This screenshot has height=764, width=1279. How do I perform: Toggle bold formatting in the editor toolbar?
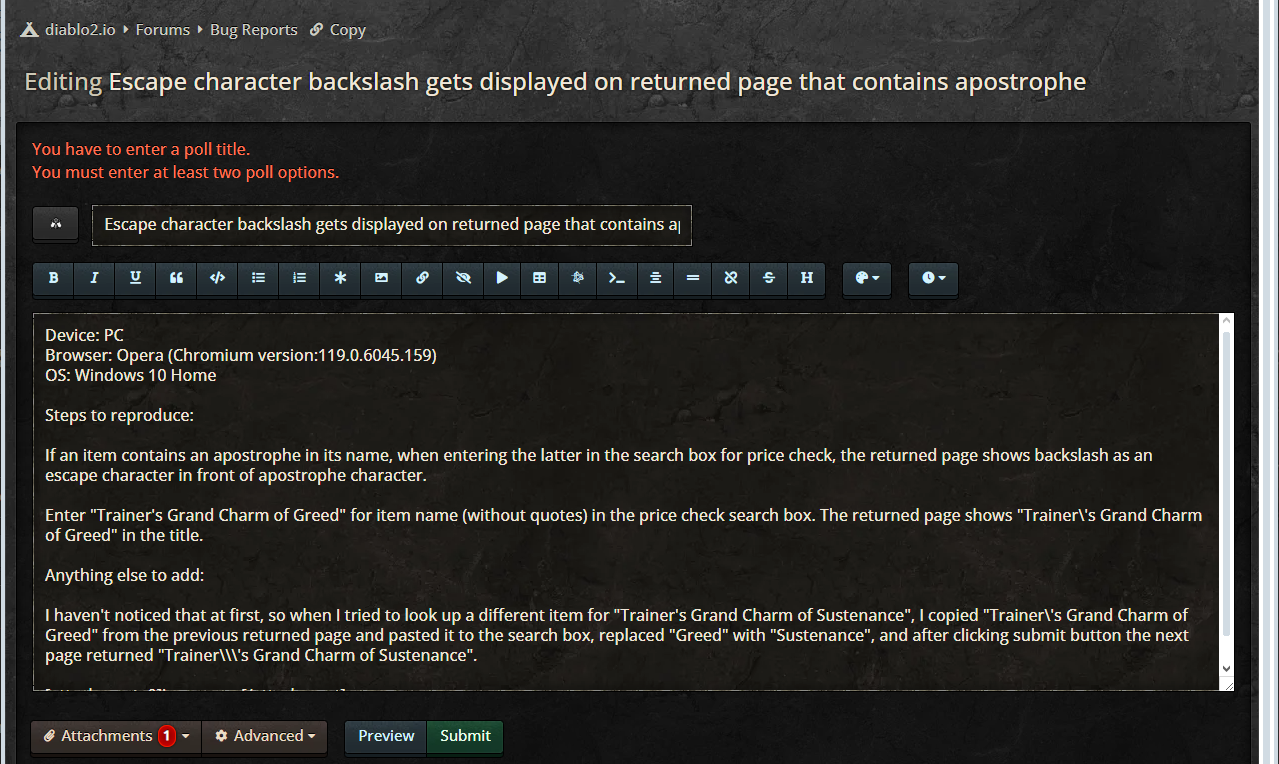54,278
